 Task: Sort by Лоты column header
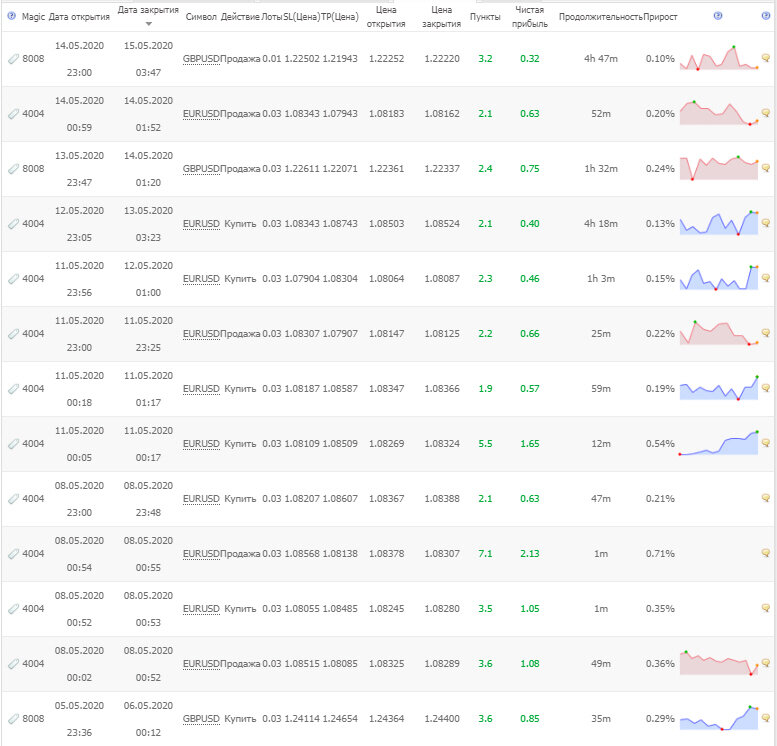[272, 17]
